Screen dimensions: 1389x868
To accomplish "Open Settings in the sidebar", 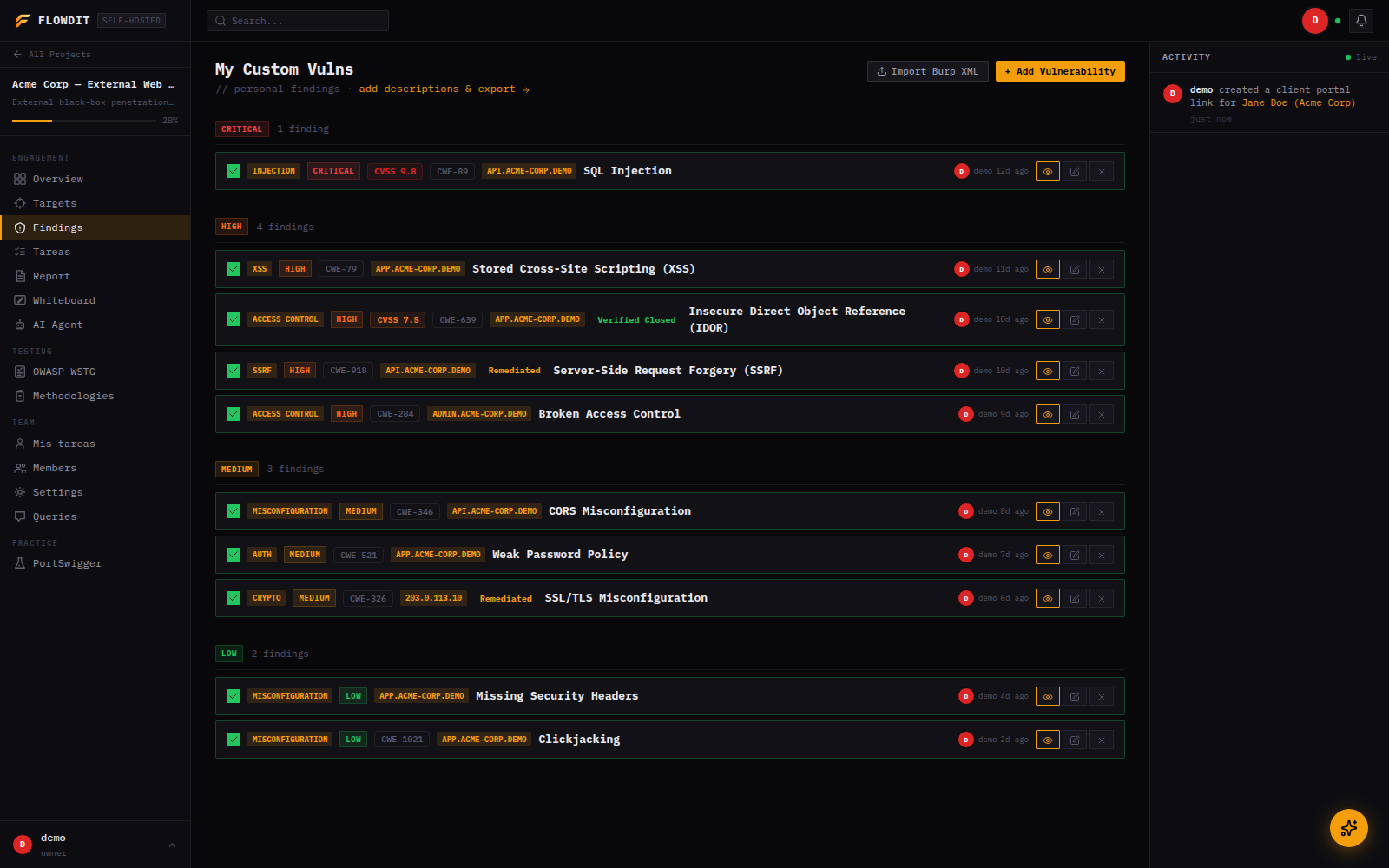I will pos(95,492).
